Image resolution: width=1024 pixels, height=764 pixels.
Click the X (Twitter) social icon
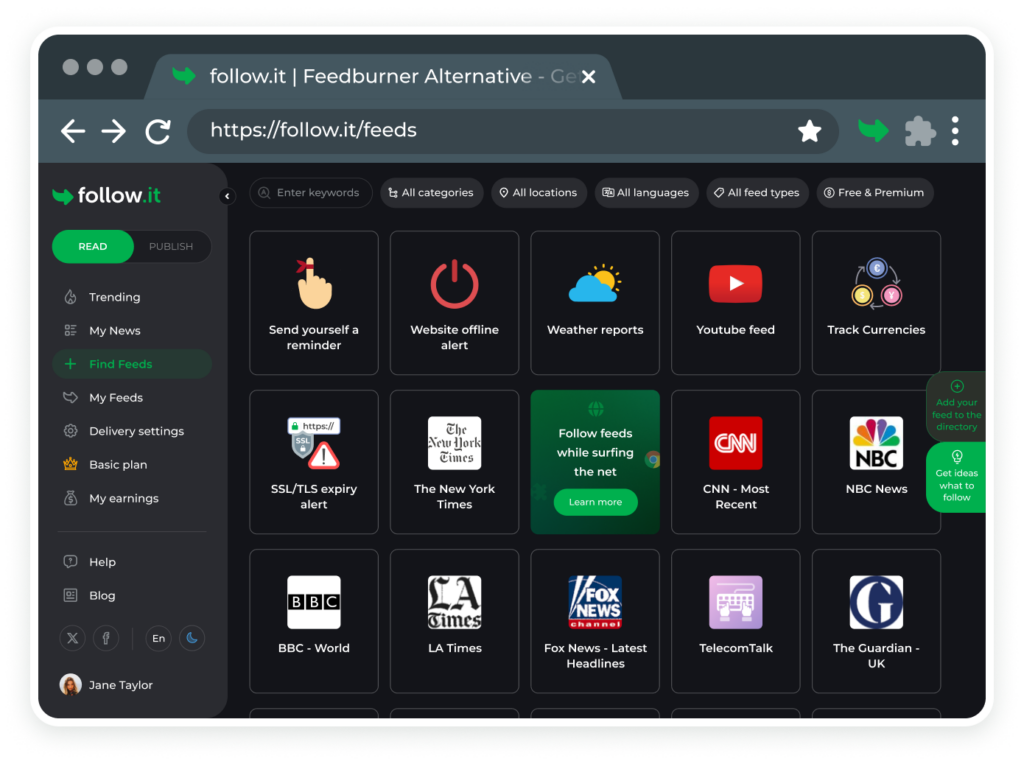[x=72, y=638]
